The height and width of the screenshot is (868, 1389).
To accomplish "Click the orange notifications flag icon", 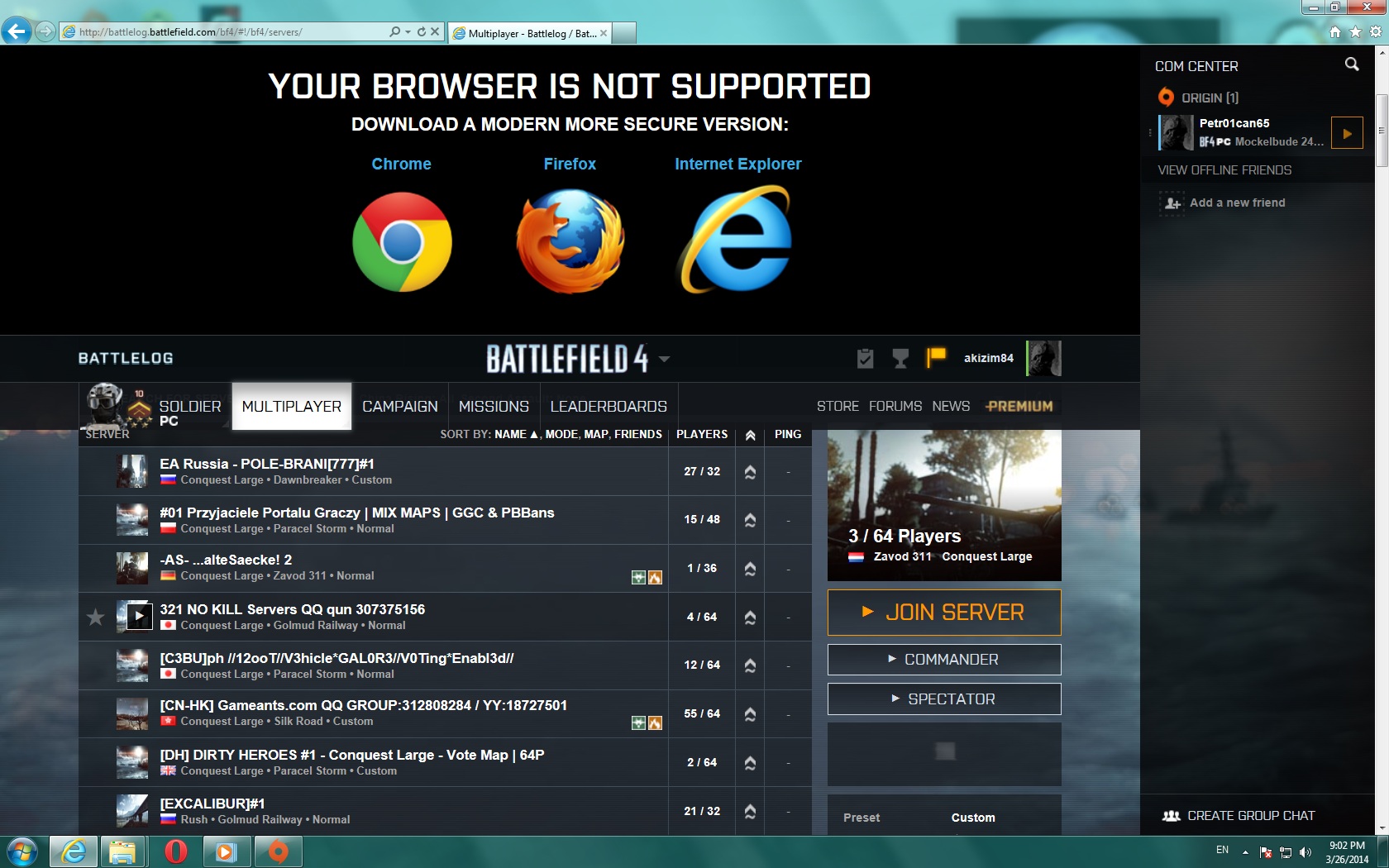I will coord(936,358).
